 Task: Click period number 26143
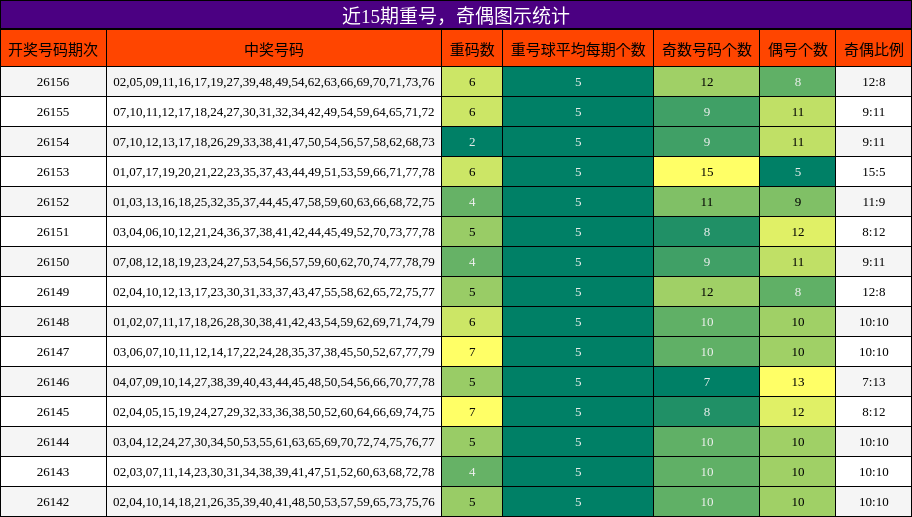pos(53,472)
